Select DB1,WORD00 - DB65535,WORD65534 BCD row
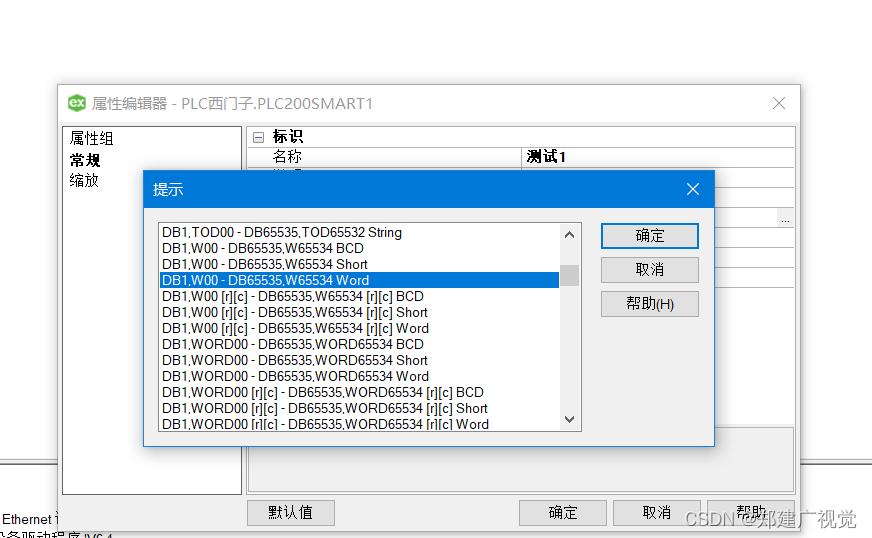 tap(359, 344)
